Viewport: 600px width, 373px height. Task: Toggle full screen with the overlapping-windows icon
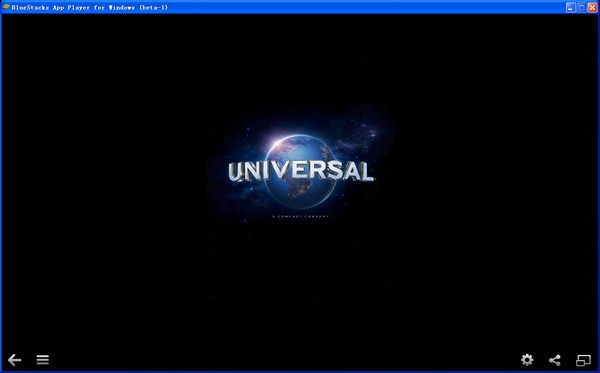click(x=583, y=360)
